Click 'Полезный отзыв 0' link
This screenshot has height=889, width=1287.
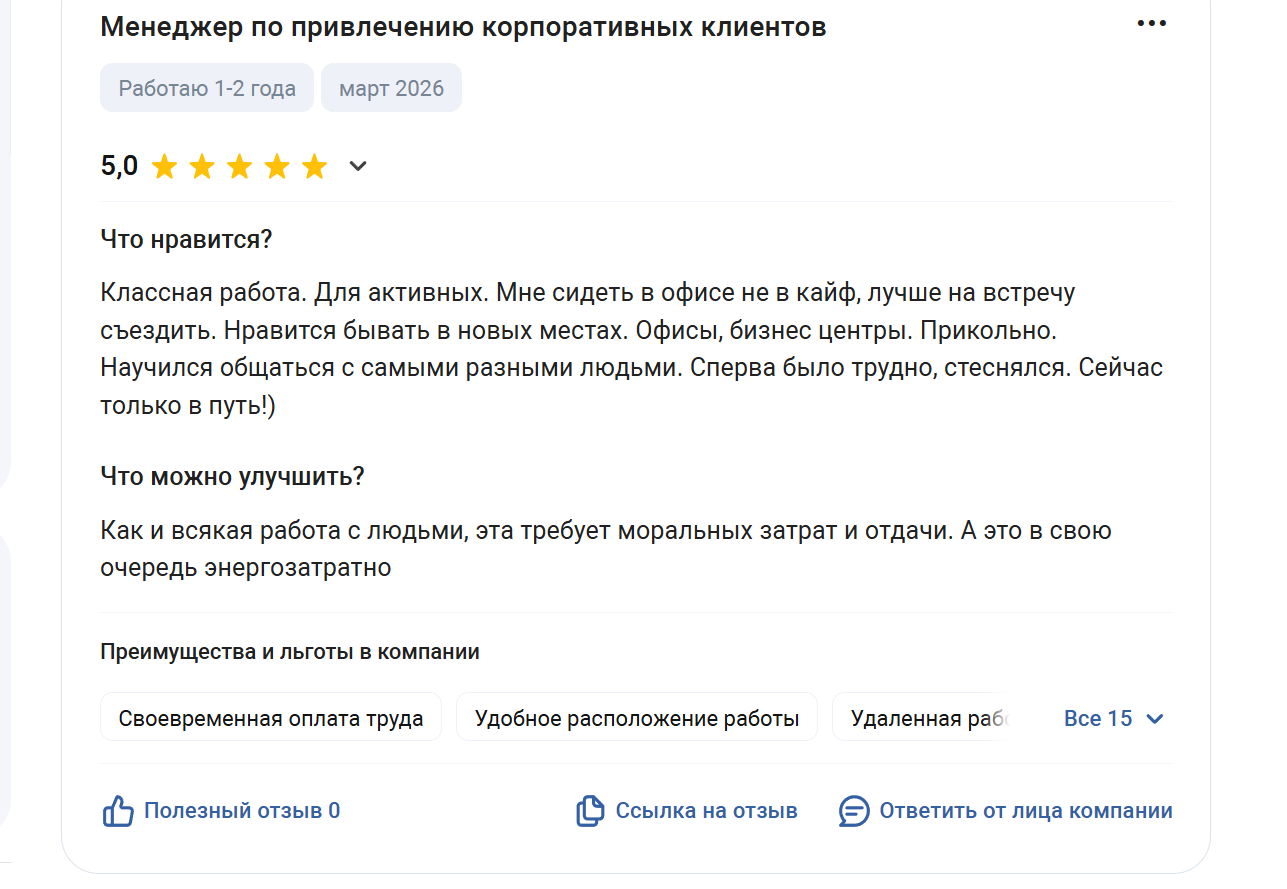(x=242, y=811)
